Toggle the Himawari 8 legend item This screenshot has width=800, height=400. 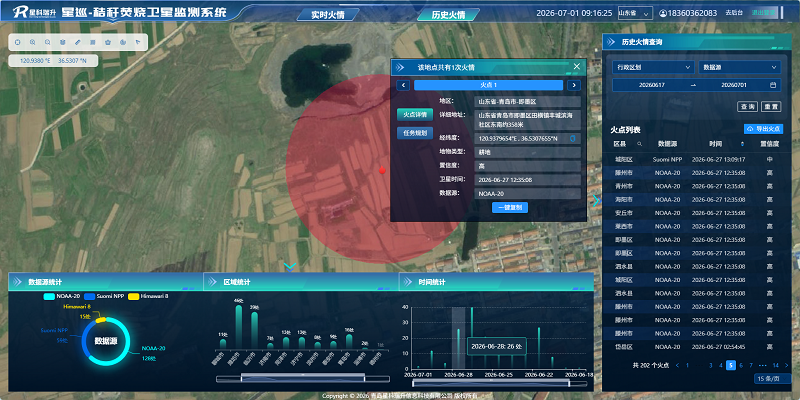[x=148, y=296]
